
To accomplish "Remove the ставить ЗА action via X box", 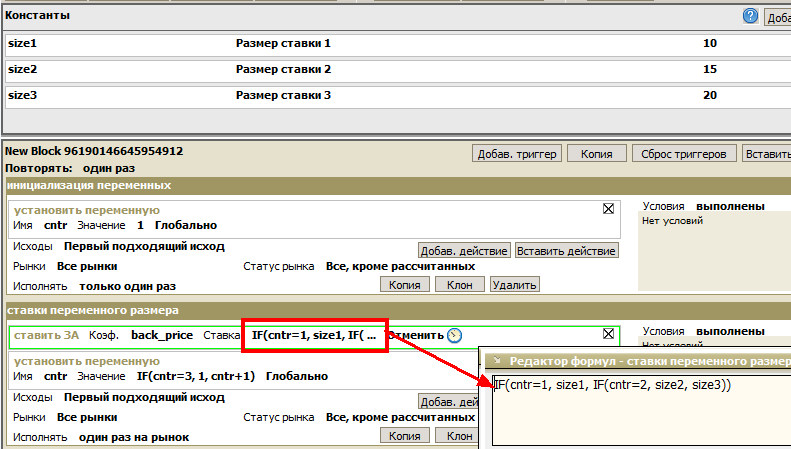I will [x=608, y=333].
